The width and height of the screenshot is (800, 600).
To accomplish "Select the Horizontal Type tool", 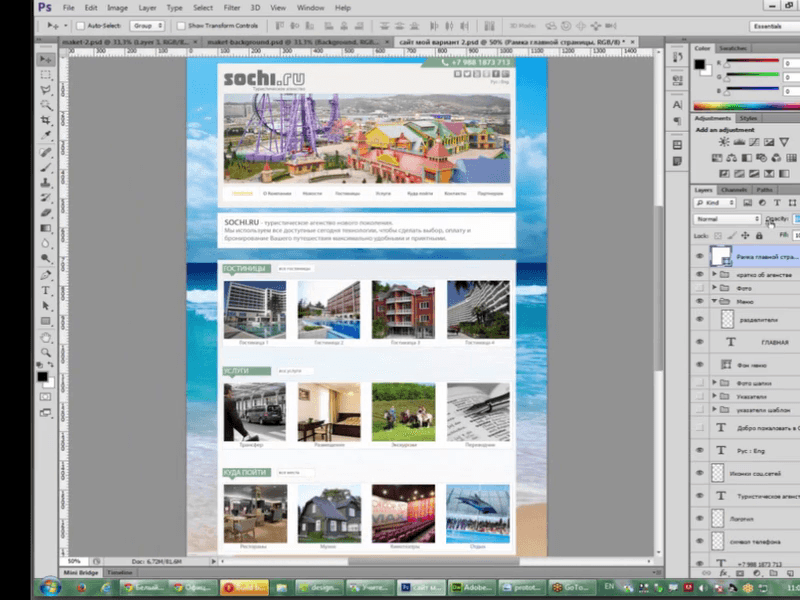I will tap(45, 290).
